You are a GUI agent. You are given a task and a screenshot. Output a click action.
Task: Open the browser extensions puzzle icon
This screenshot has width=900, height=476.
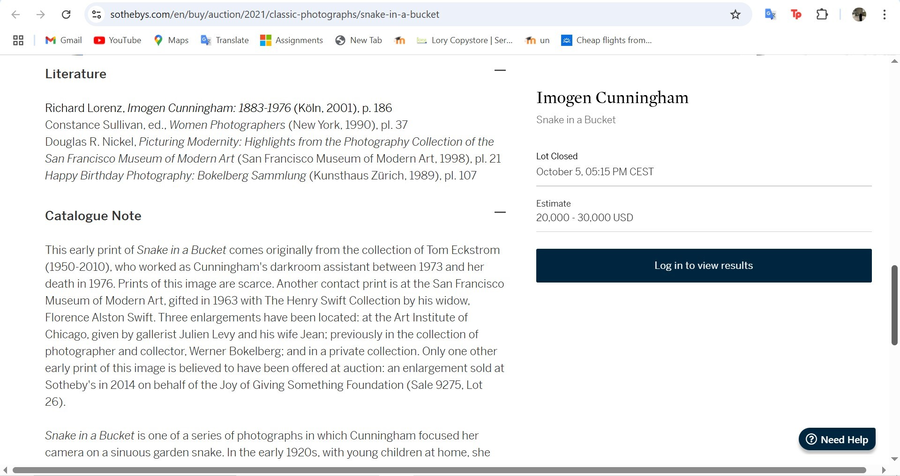pos(822,15)
